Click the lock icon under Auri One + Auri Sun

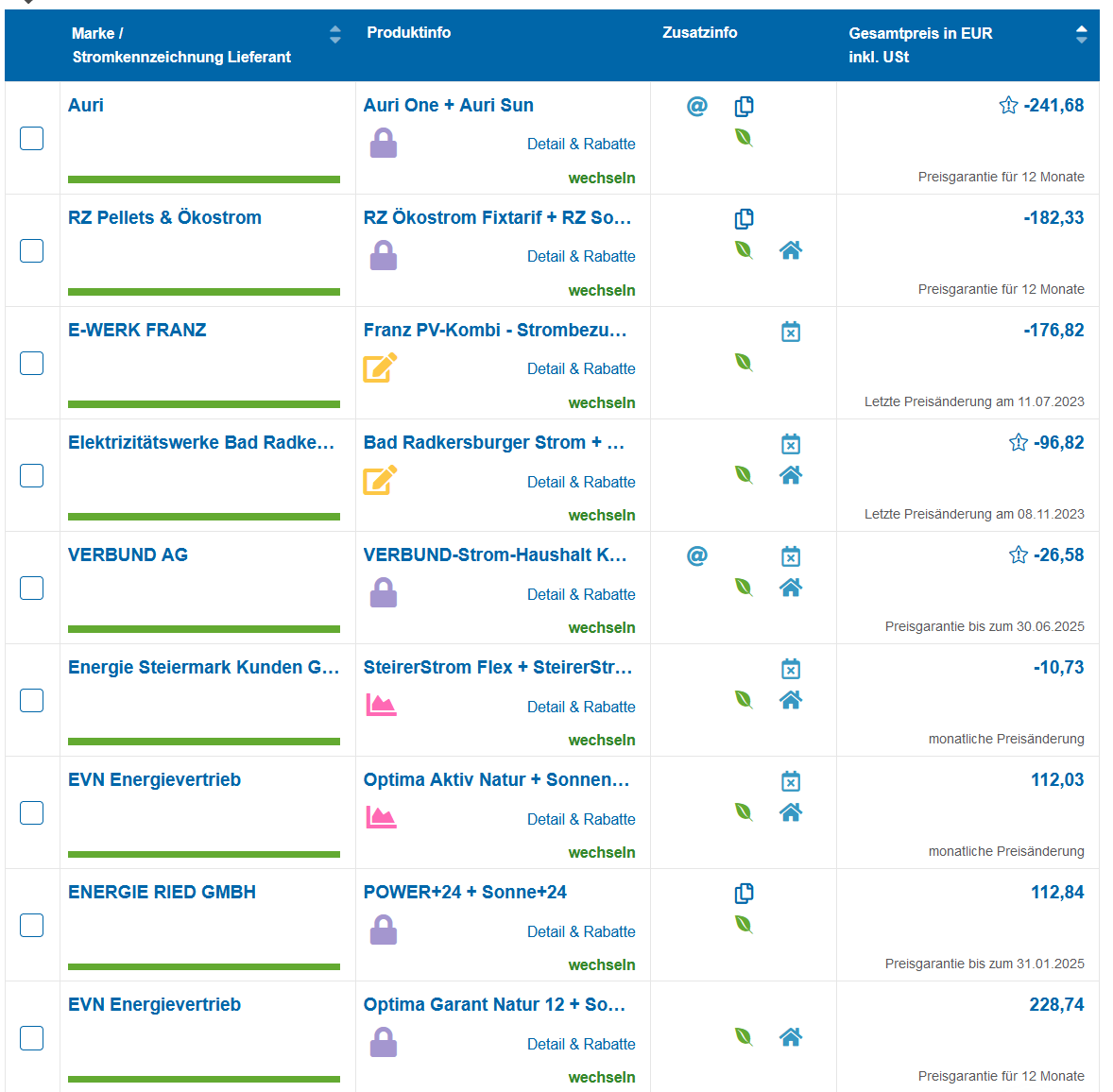pos(384,143)
